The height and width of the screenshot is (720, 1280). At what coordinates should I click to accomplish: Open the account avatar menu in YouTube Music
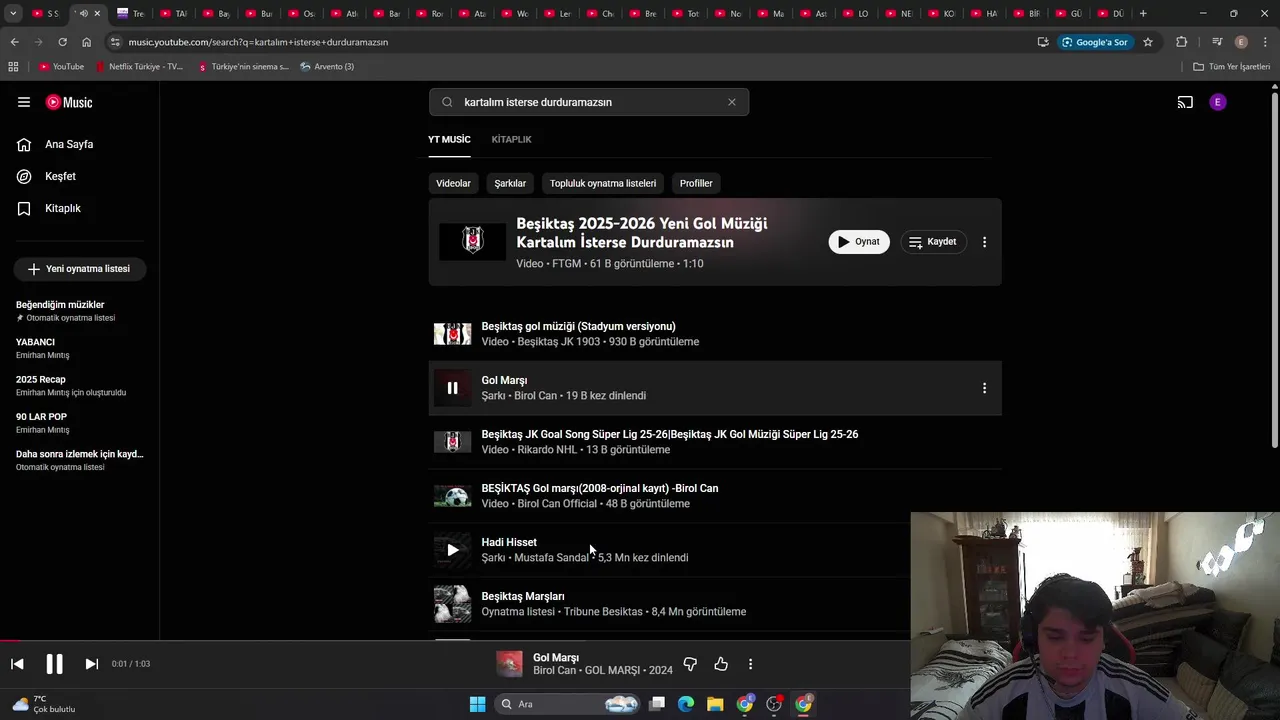tap(1217, 102)
